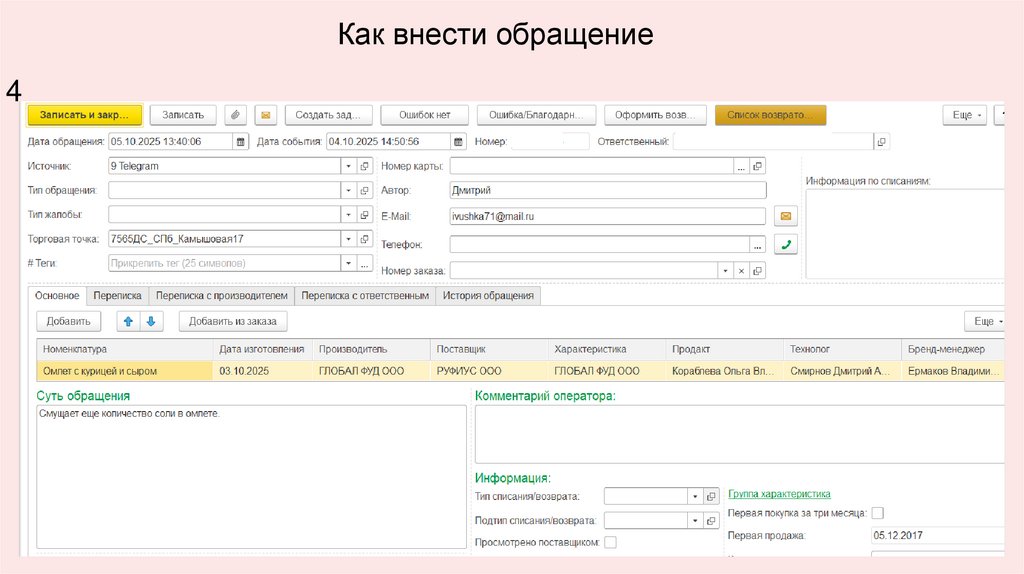Viewport: 1024px width, 574px height.
Task: Switch to the Переписка с производителем tab
Action: pyautogui.click(x=222, y=296)
